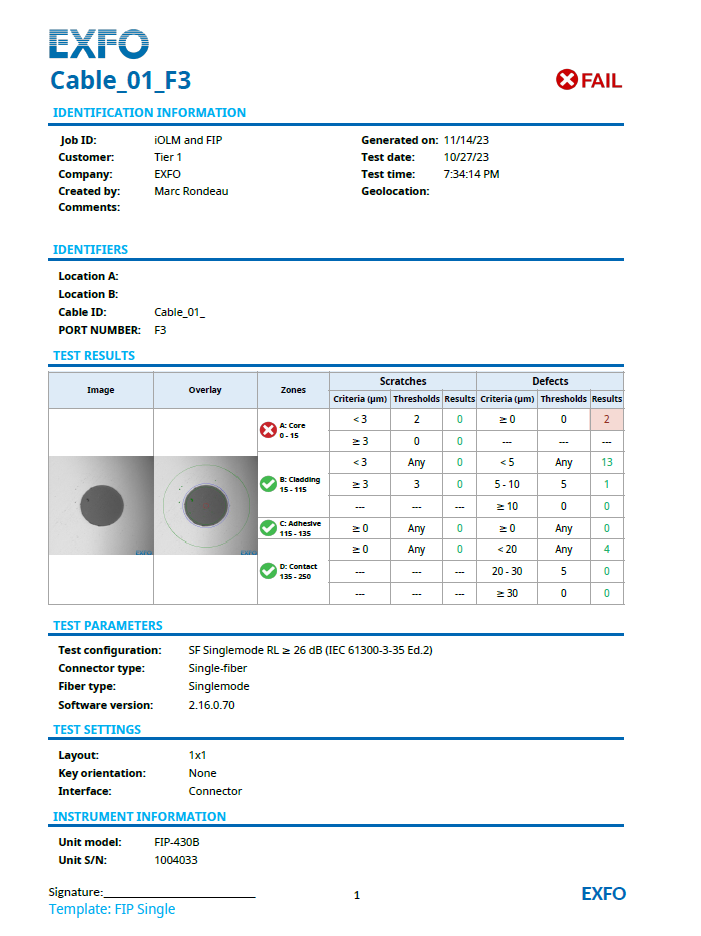
Task: Click the red FAIL status icon
Action: pyautogui.click(x=567, y=79)
